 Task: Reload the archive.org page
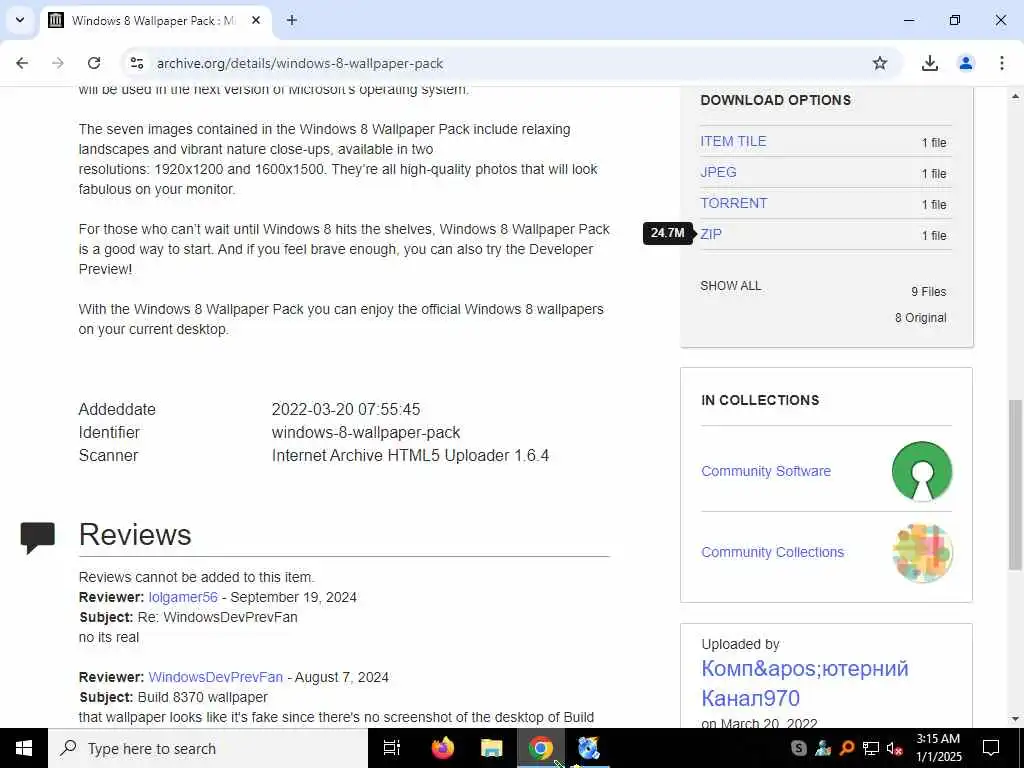(x=94, y=63)
